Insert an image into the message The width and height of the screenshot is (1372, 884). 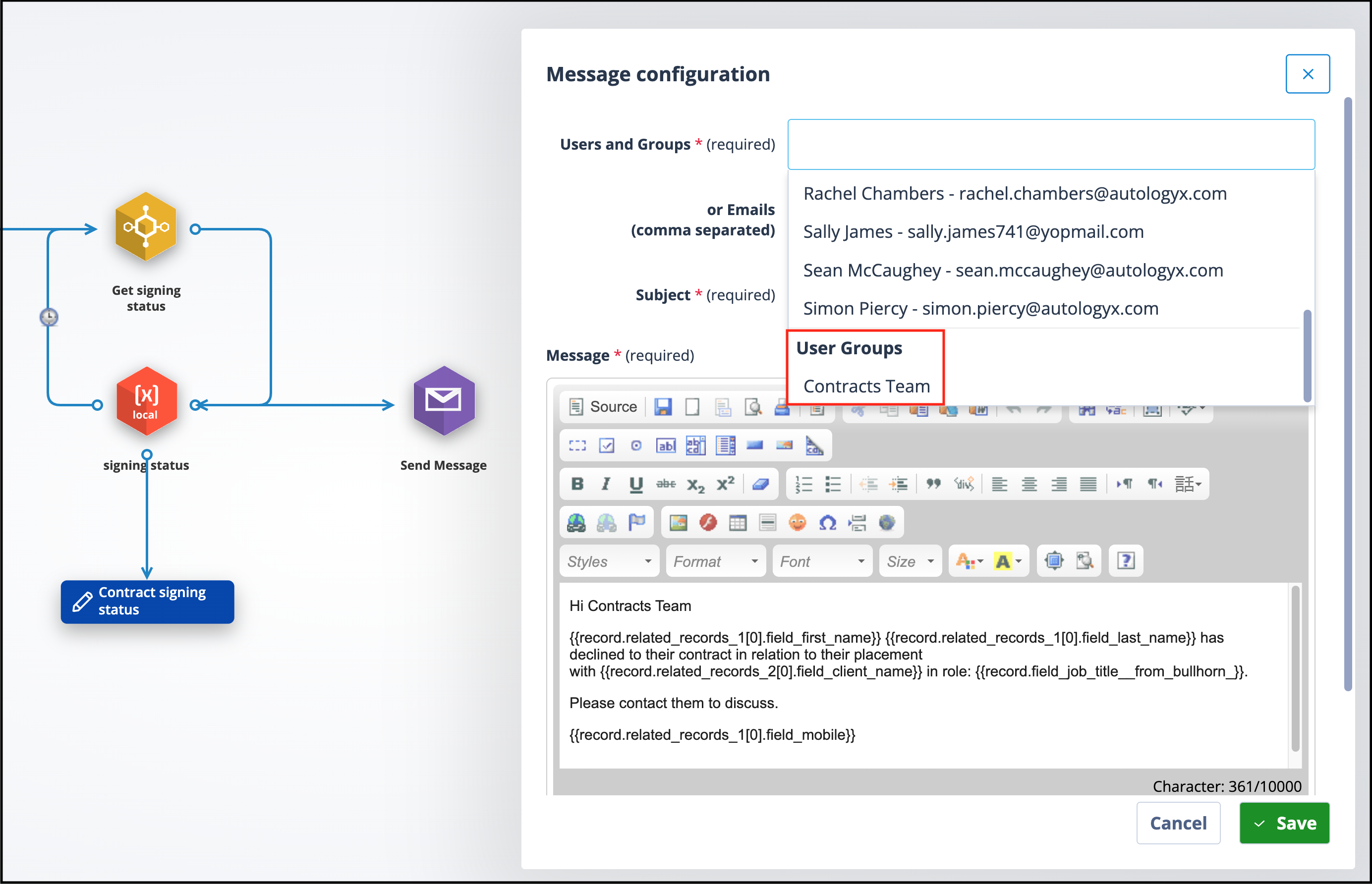pyautogui.click(x=678, y=522)
